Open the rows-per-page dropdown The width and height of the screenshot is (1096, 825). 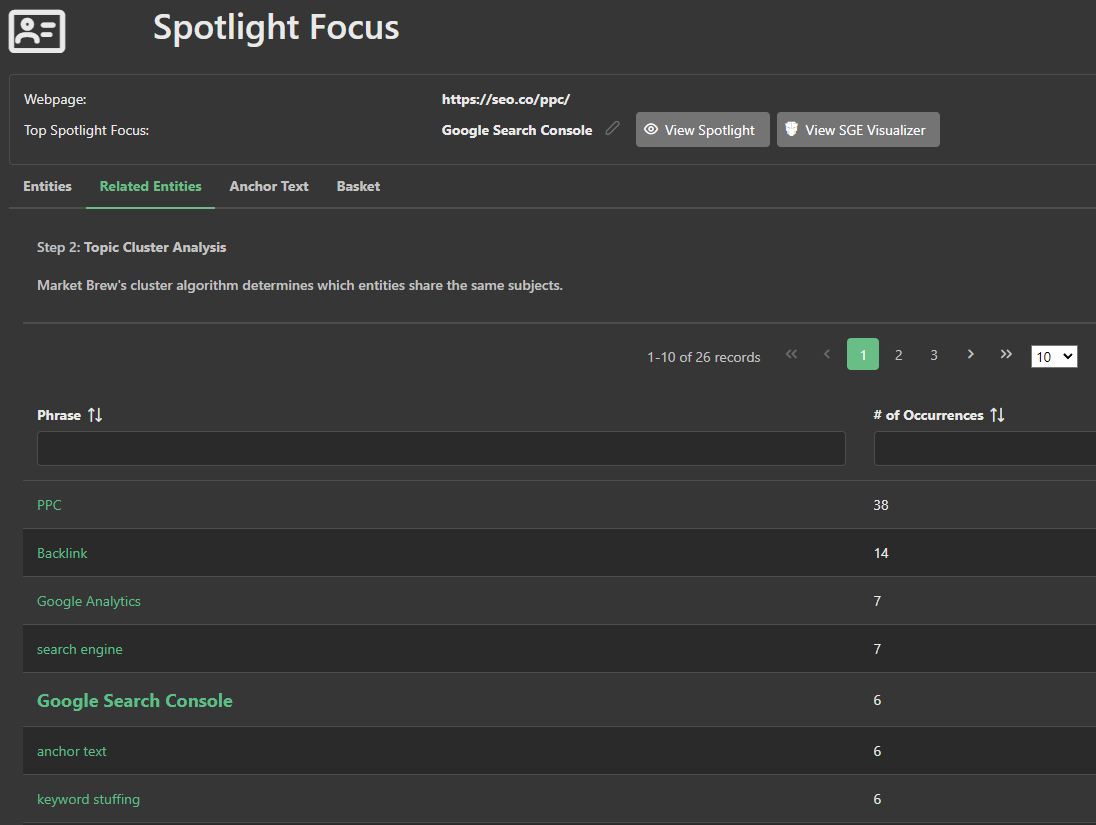pos(1054,357)
